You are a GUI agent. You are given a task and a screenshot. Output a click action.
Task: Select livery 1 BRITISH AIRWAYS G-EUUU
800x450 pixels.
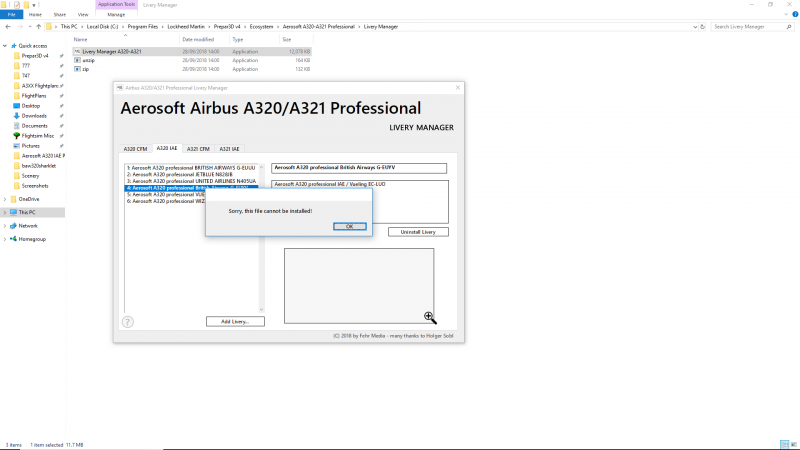pos(191,168)
